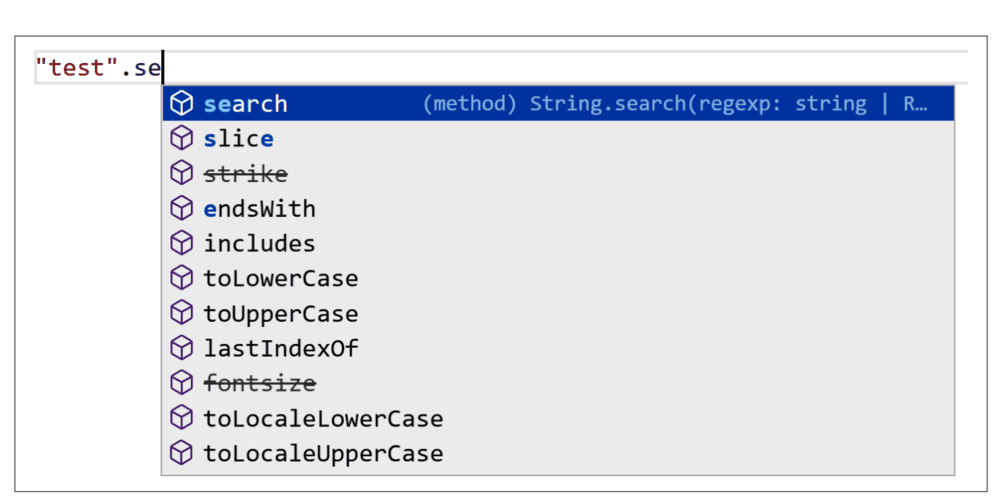1000x500 pixels.
Task: Click the cube icon beside fontsize
Action: [x=182, y=383]
